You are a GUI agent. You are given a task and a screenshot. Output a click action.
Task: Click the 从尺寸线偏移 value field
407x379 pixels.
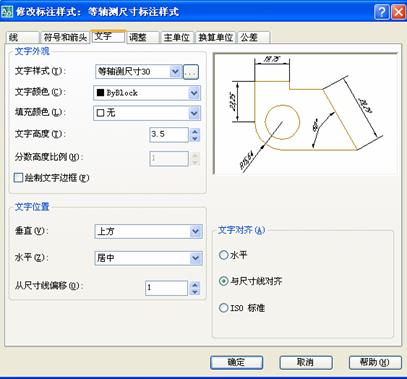pyautogui.click(x=166, y=288)
